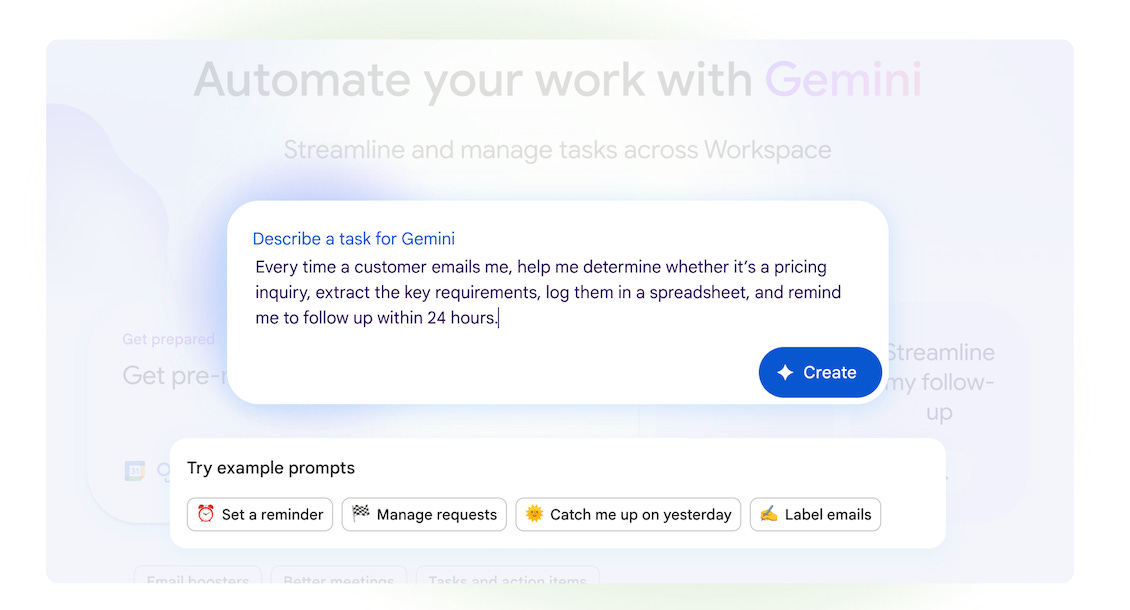Click the alarm clock icon on reminder chip
Screen dimensions: 1130x610
click(206, 513)
